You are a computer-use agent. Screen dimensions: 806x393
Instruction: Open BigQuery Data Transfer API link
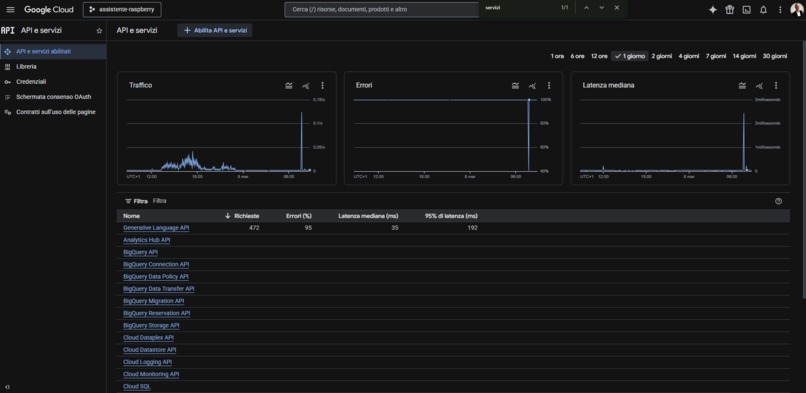tap(159, 289)
